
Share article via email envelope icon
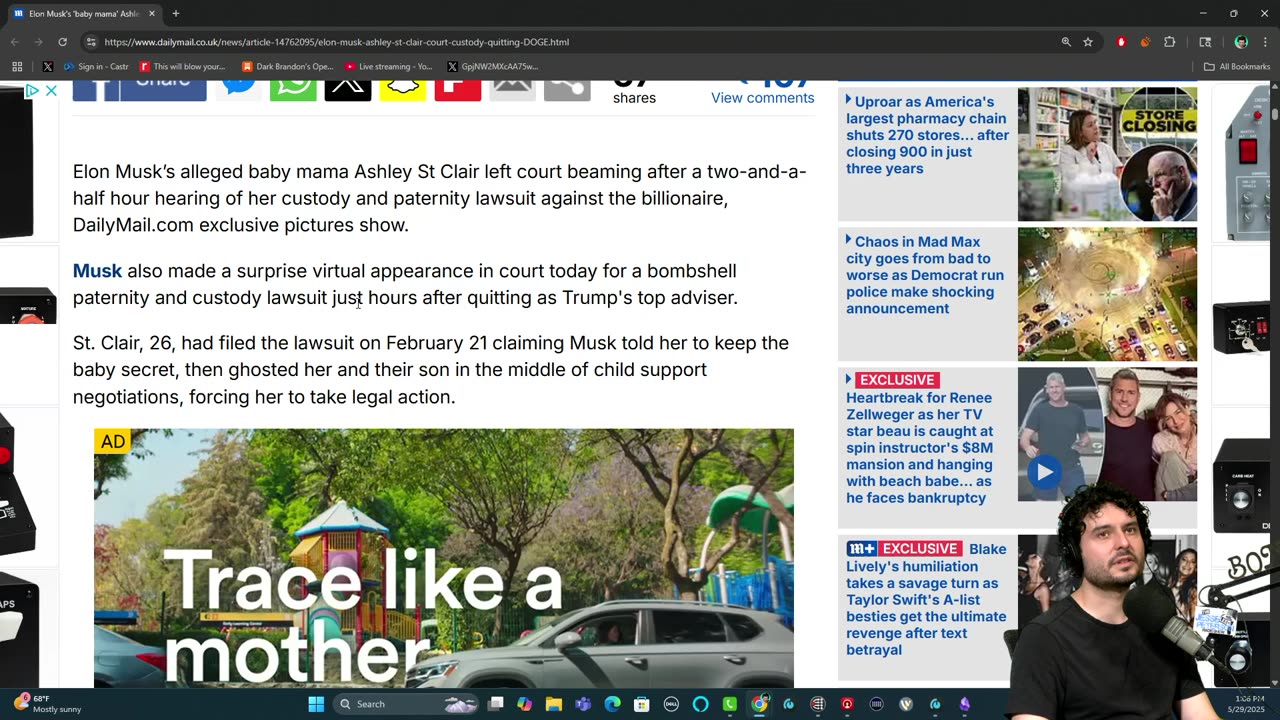click(x=512, y=89)
